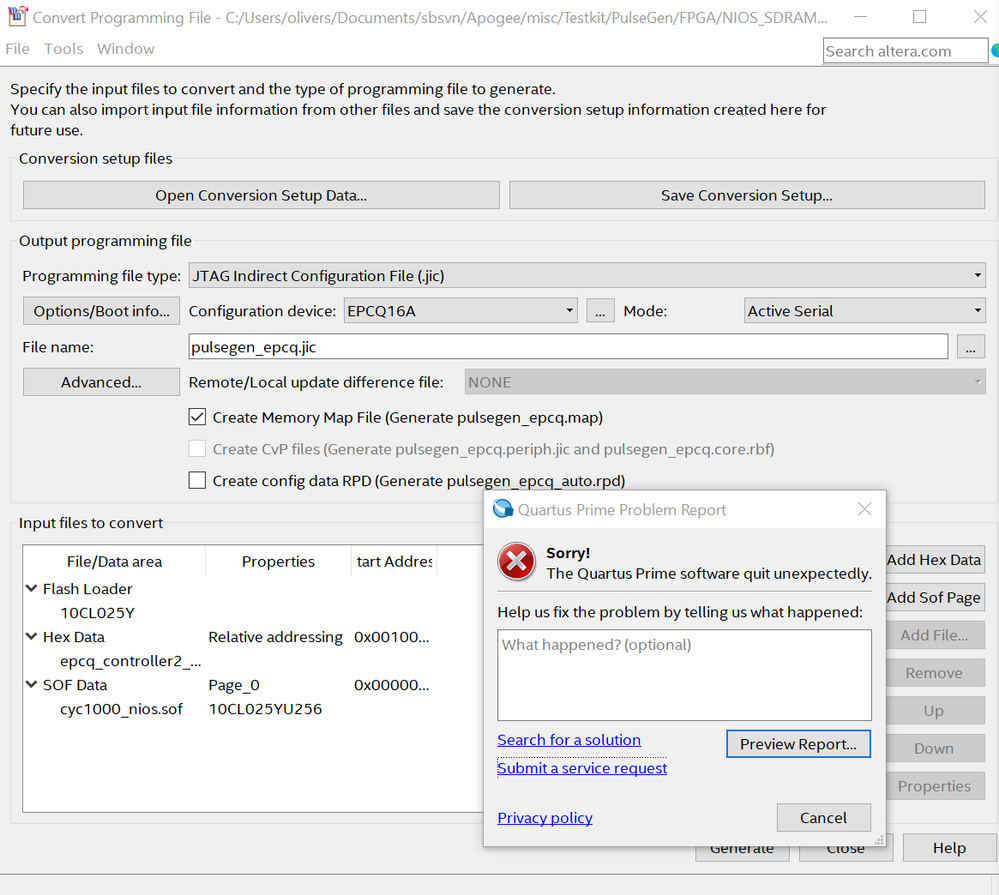Open Submit a service request link

[582, 768]
